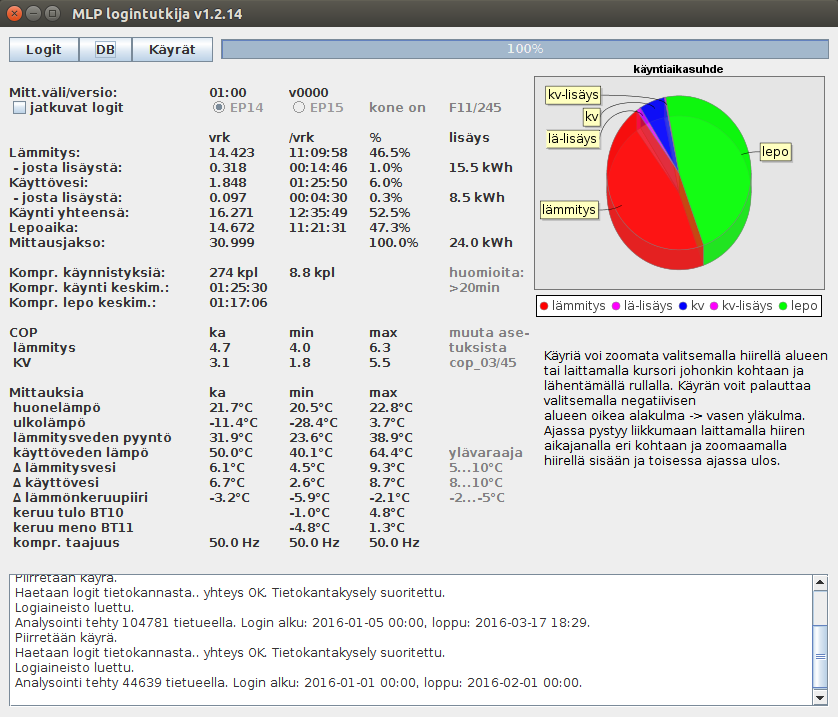The width and height of the screenshot is (838, 717).
Task: Click the 100% progress bar
Action: (525, 49)
